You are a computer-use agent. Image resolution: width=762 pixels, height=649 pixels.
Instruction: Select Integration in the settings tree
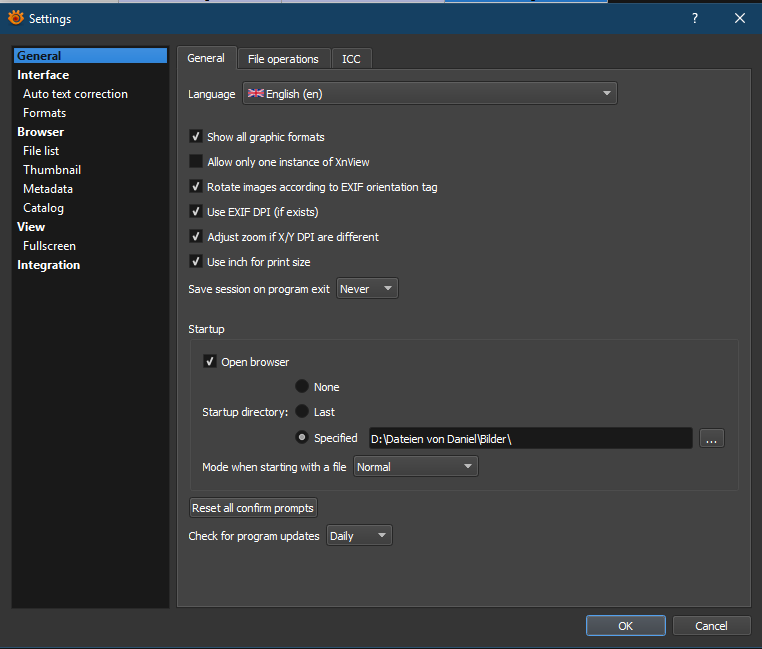[49, 264]
